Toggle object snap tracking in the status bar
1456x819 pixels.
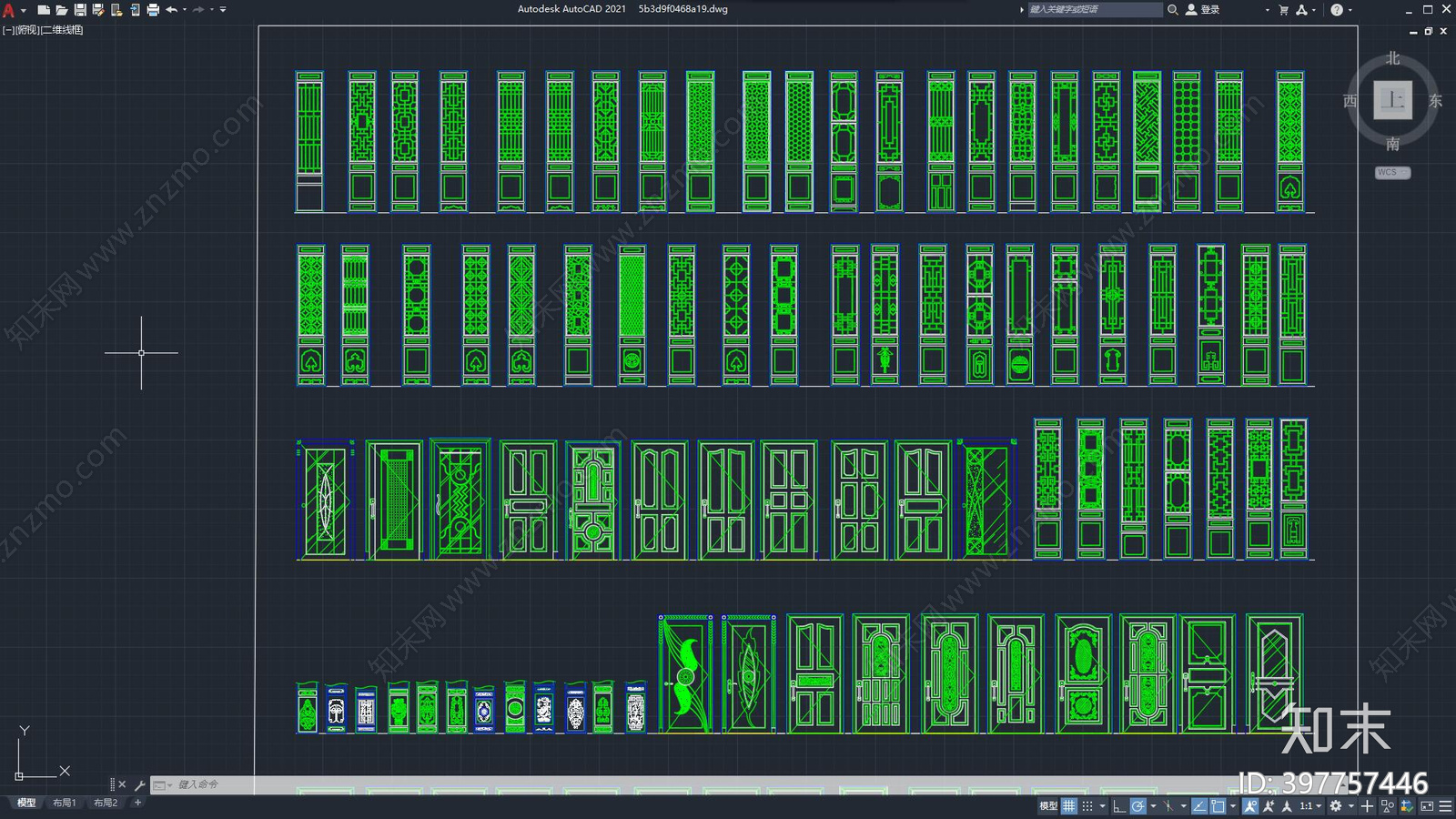(x=1199, y=806)
